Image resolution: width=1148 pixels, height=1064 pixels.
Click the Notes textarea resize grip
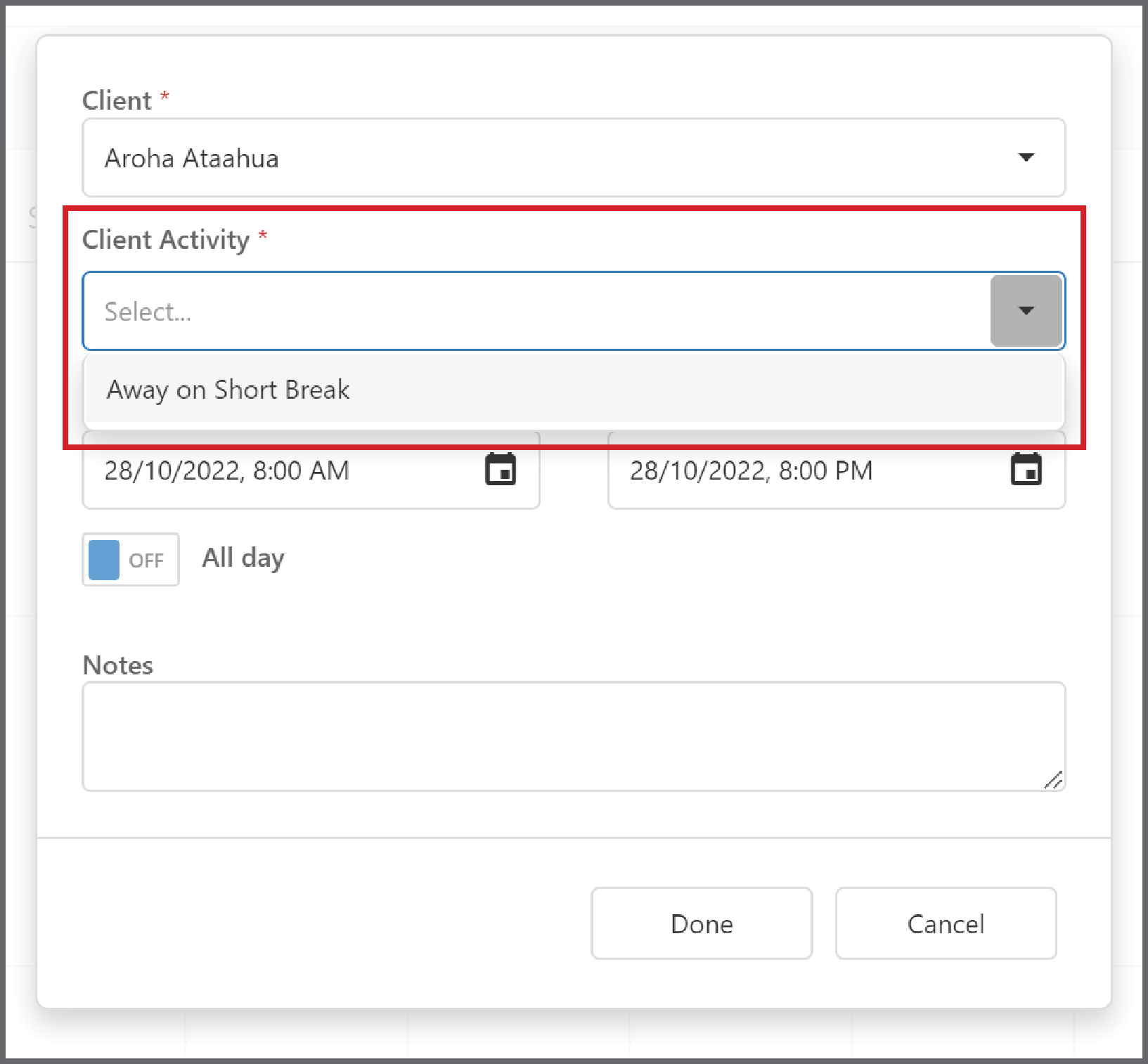(x=1053, y=779)
